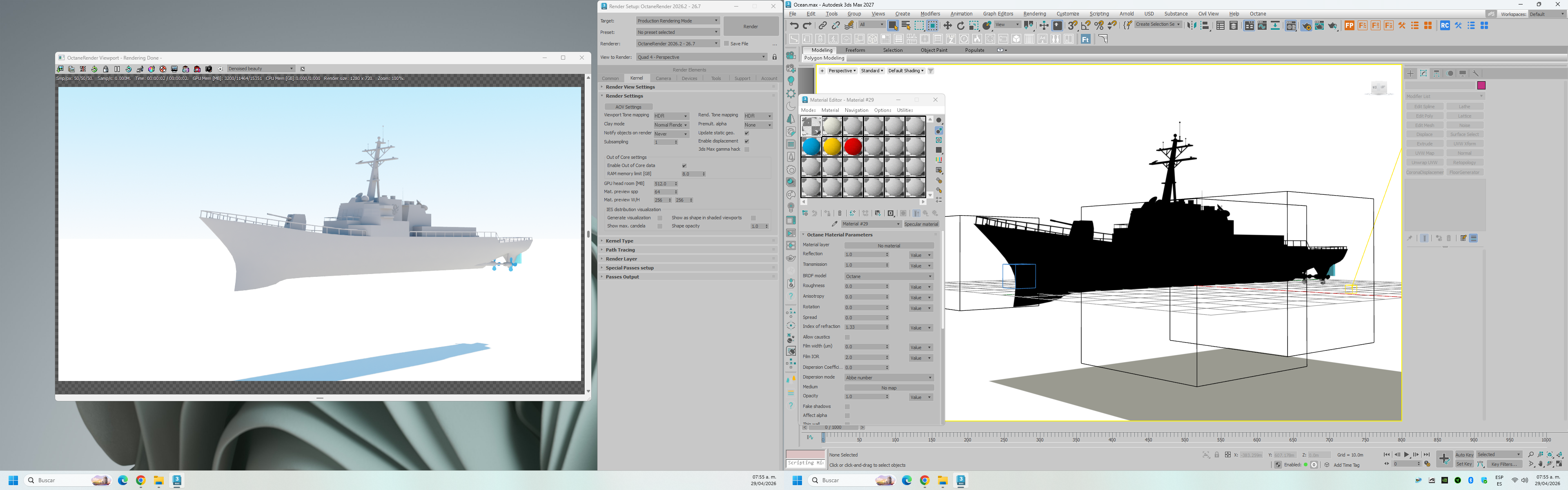Click the blue RC toolbar icon
Viewport: 1568px width, 490px height.
[x=1445, y=26]
